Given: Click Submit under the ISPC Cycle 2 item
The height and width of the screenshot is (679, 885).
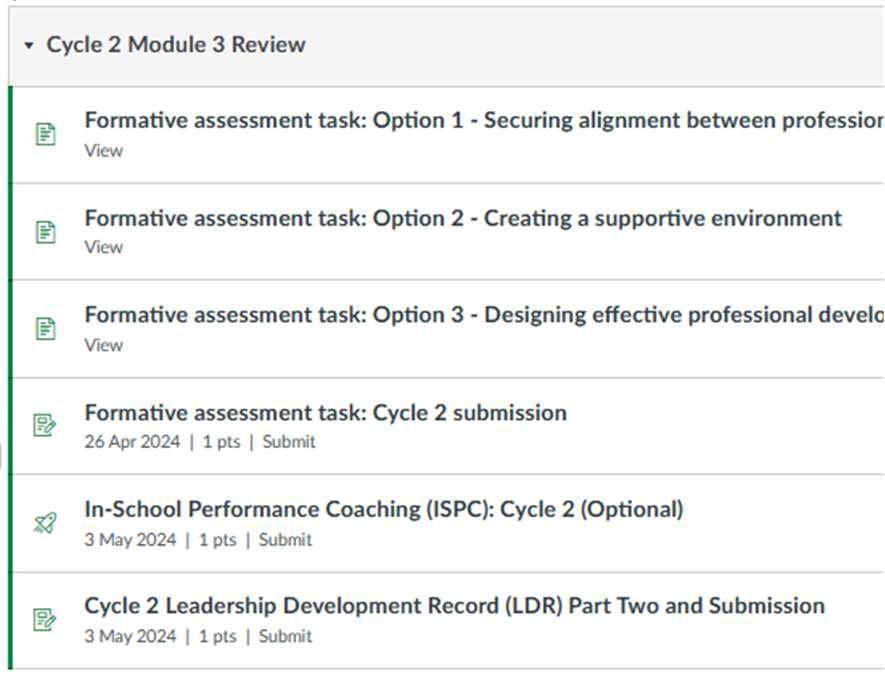Looking at the screenshot, I should (x=285, y=540).
